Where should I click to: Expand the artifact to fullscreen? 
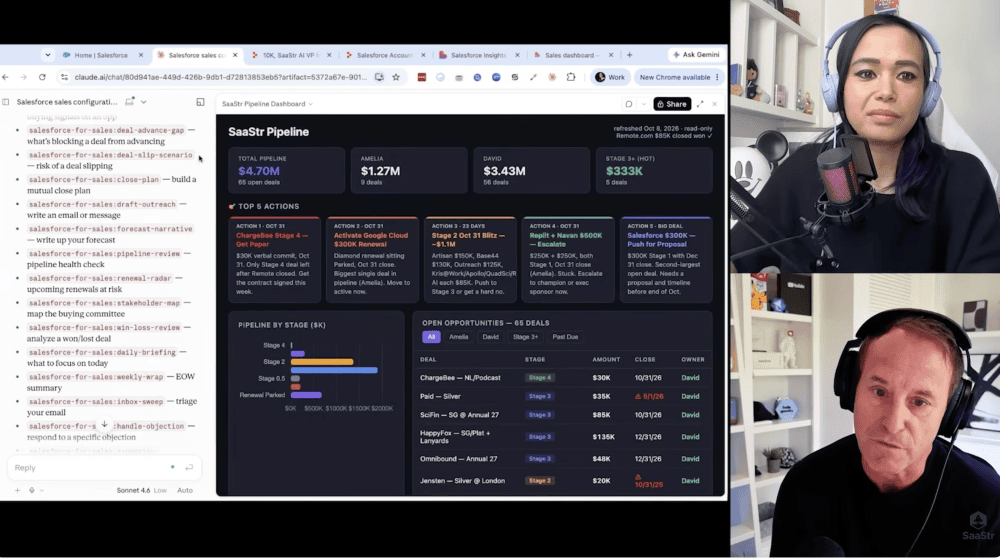[x=700, y=104]
